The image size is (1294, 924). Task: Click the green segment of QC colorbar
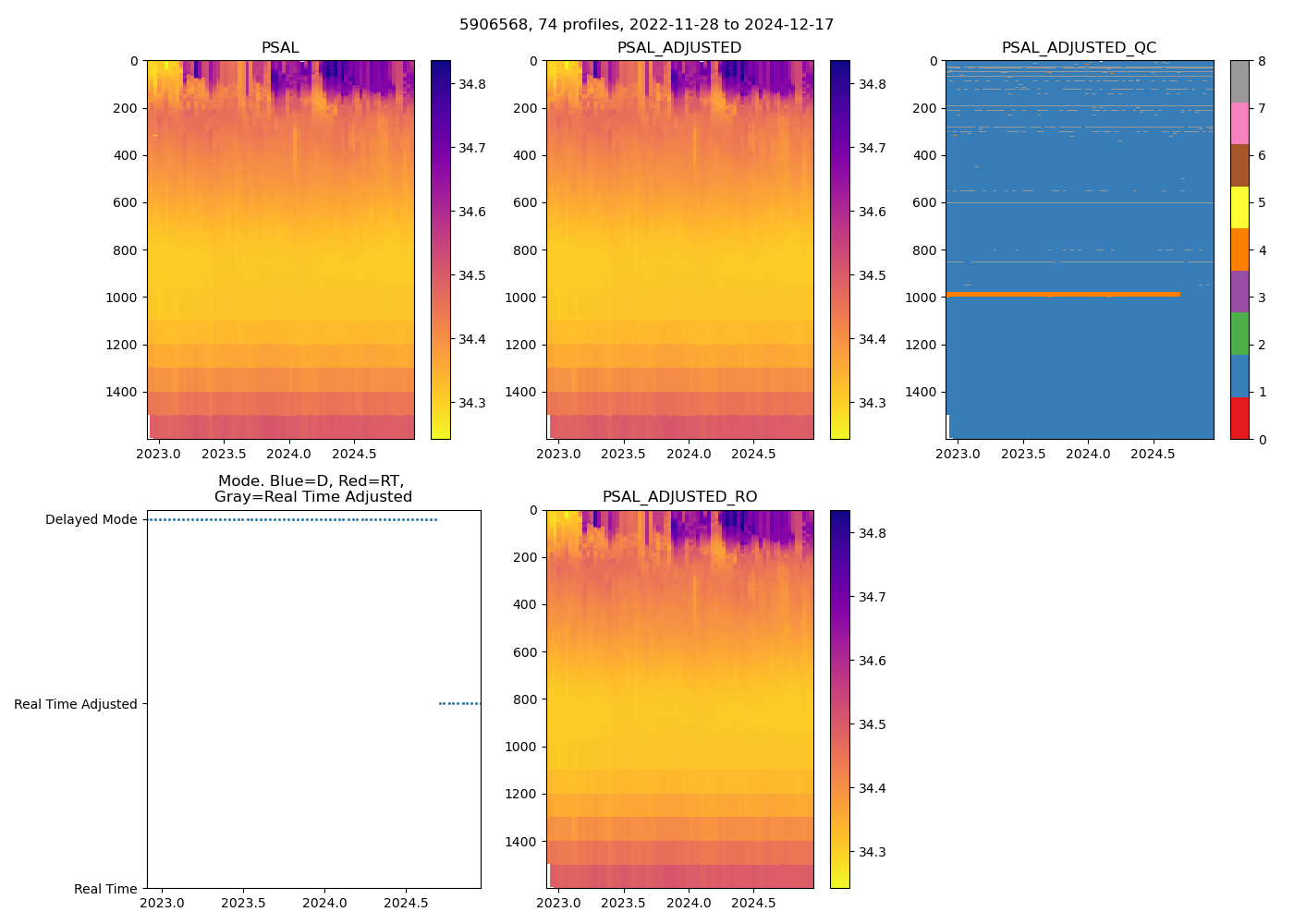[1239, 334]
